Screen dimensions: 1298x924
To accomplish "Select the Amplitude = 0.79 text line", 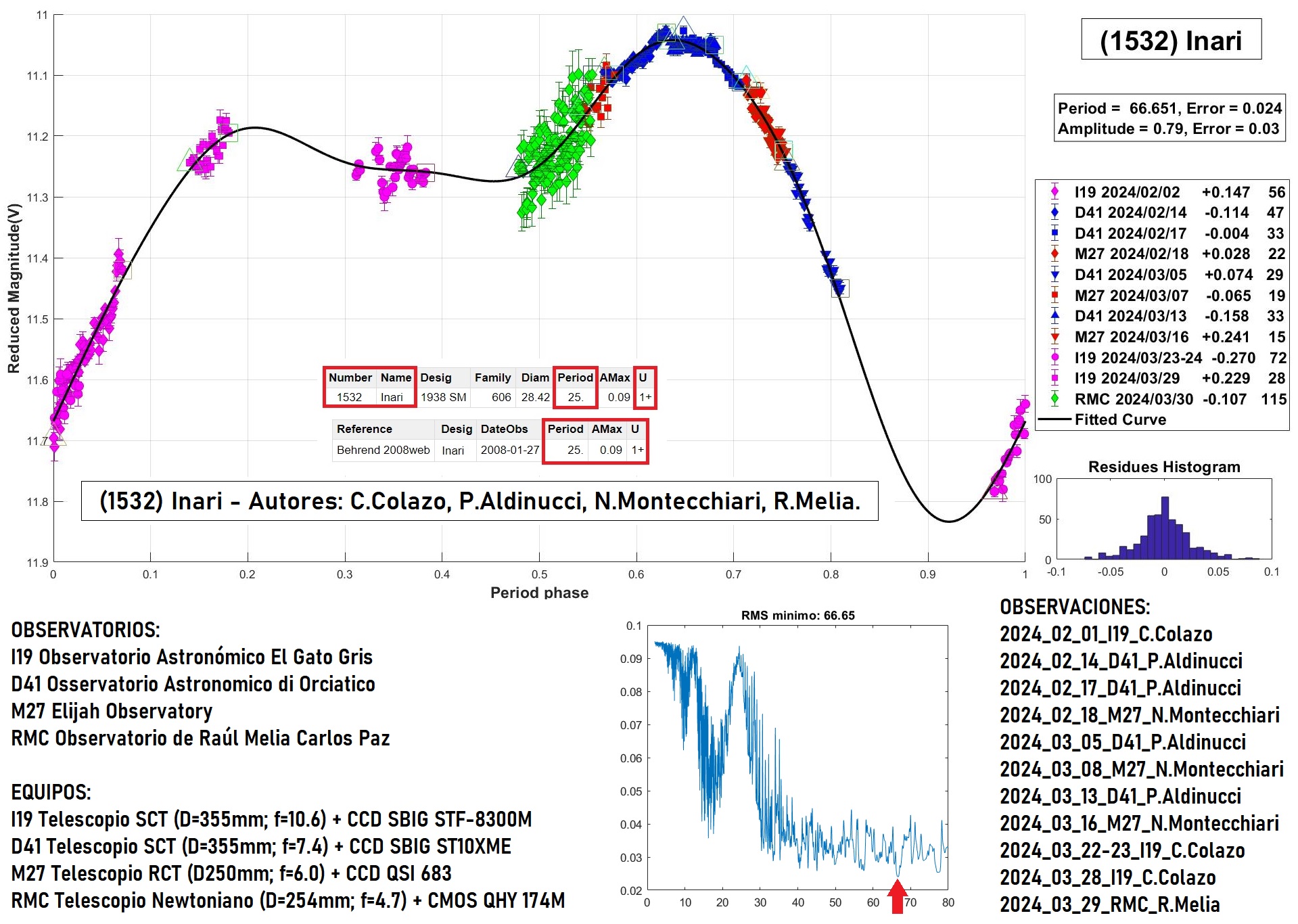I will (1168, 129).
